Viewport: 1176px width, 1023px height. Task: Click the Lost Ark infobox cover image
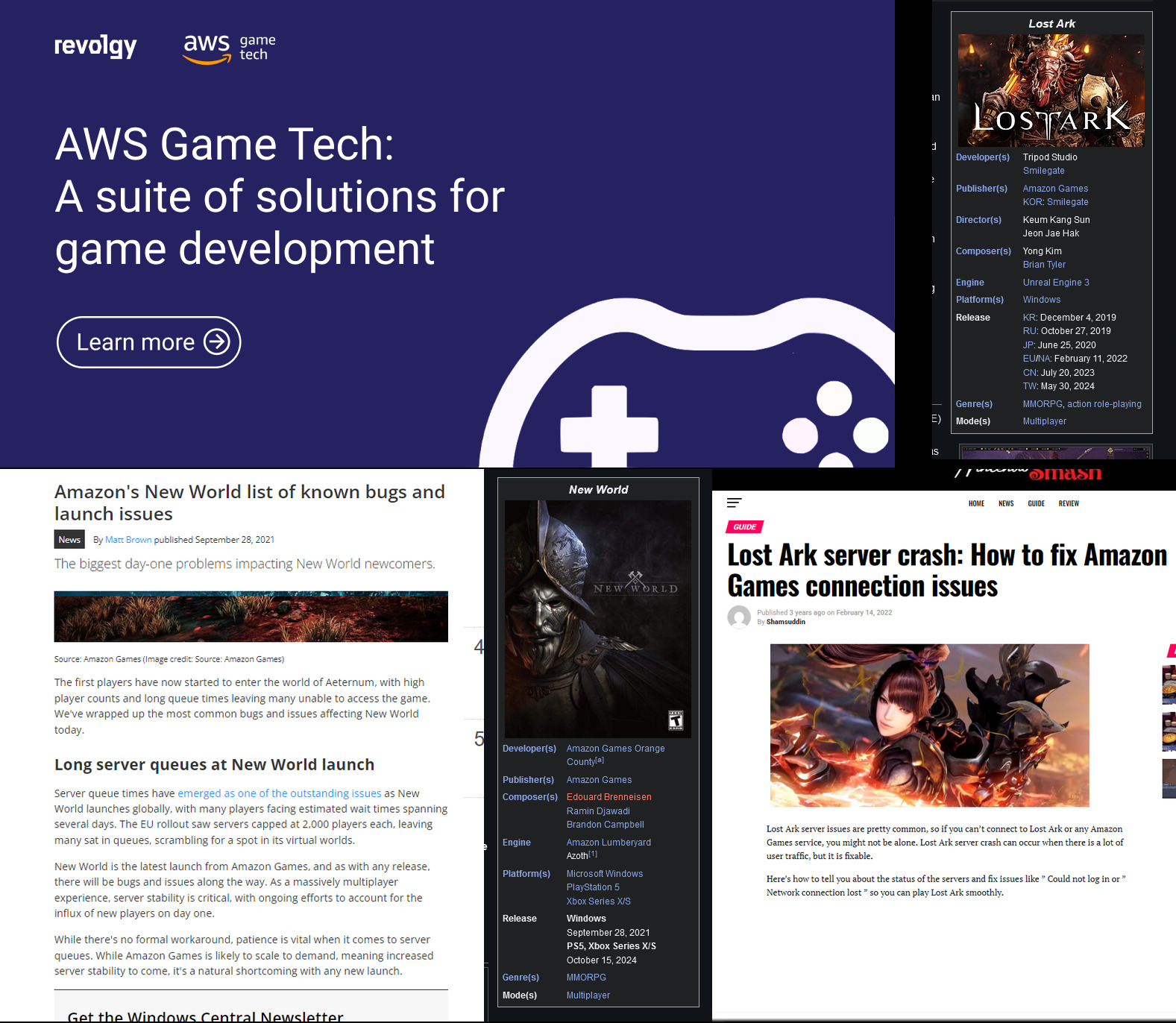click(1051, 90)
